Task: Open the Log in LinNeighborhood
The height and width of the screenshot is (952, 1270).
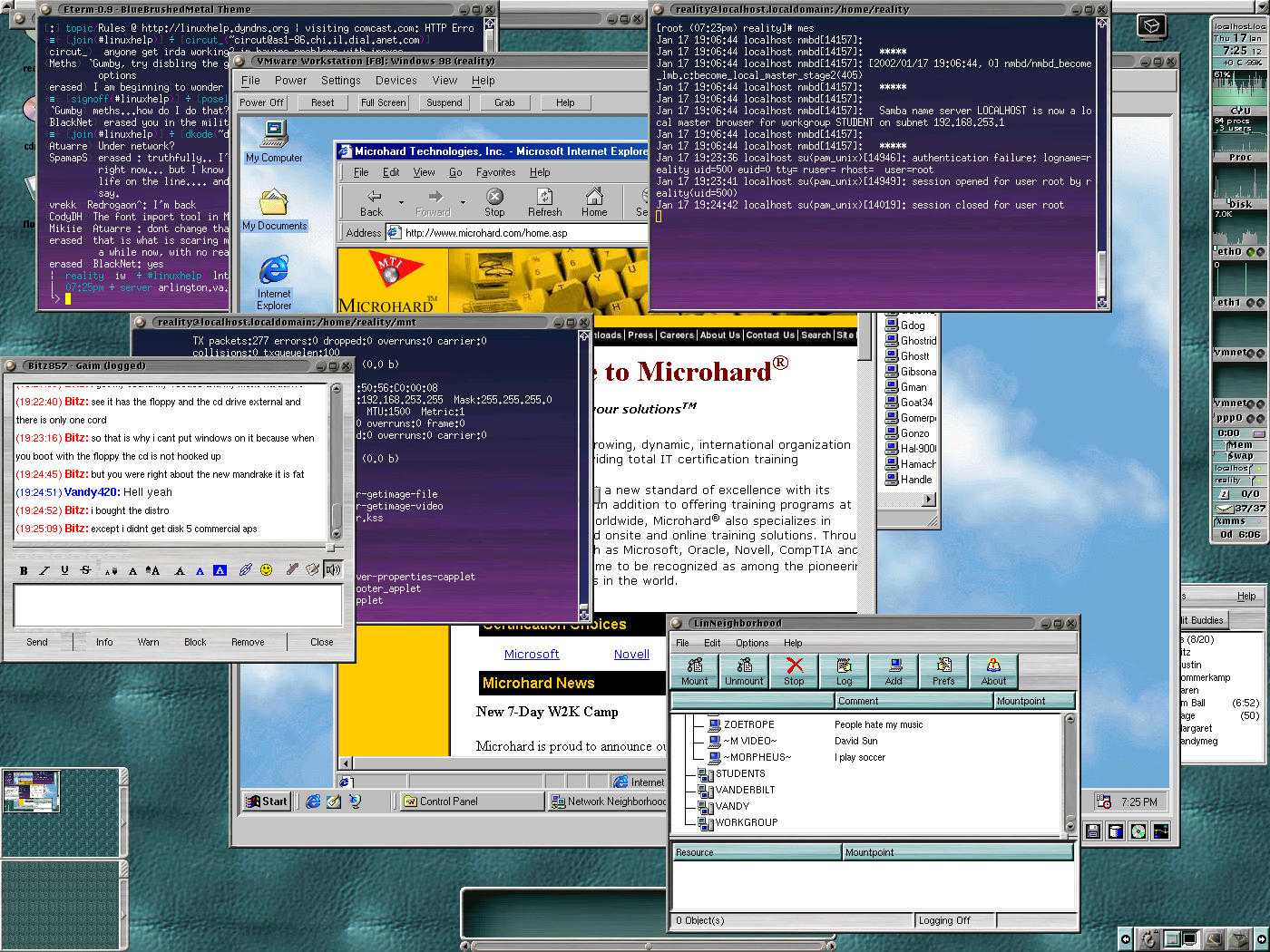Action: coord(844,672)
